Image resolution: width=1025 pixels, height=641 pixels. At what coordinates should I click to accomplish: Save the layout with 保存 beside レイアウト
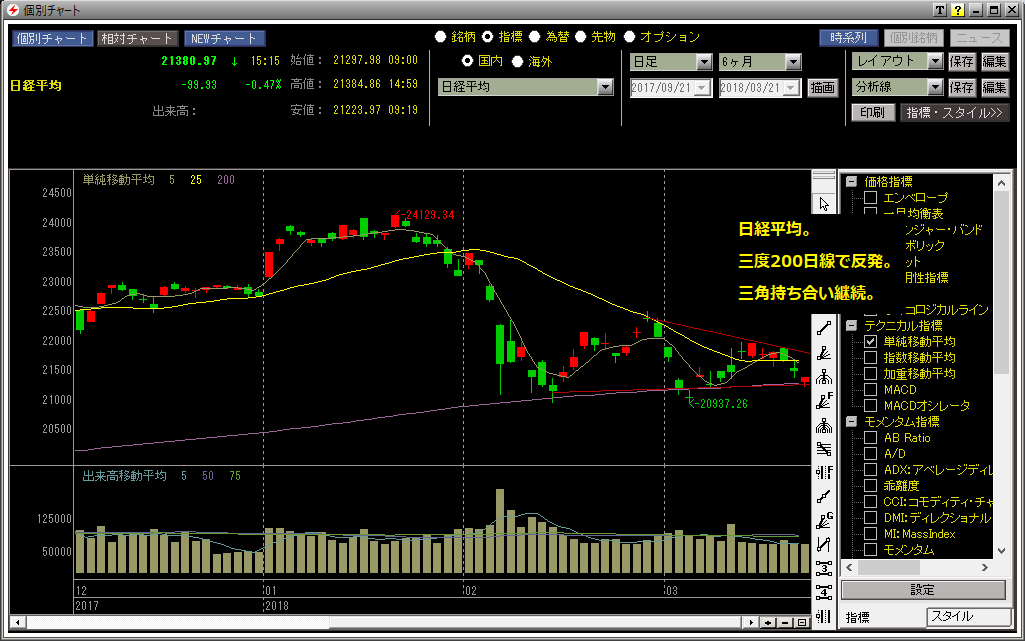(x=962, y=61)
